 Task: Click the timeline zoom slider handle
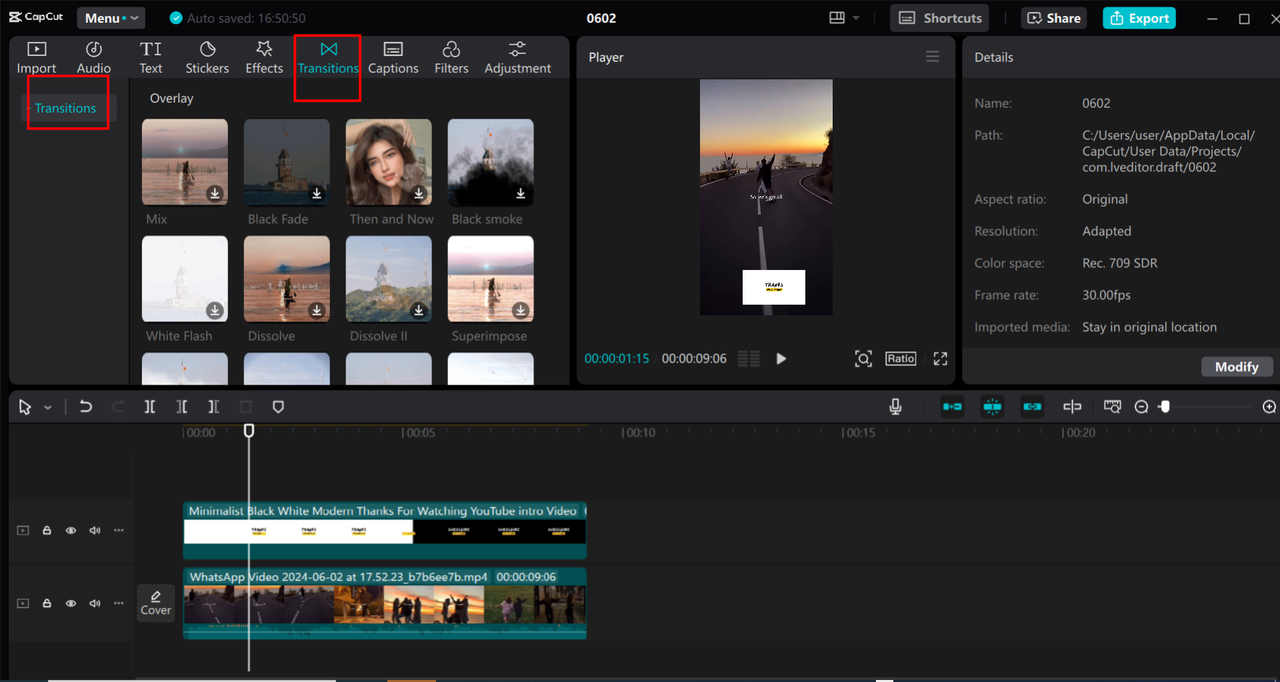coord(1164,407)
